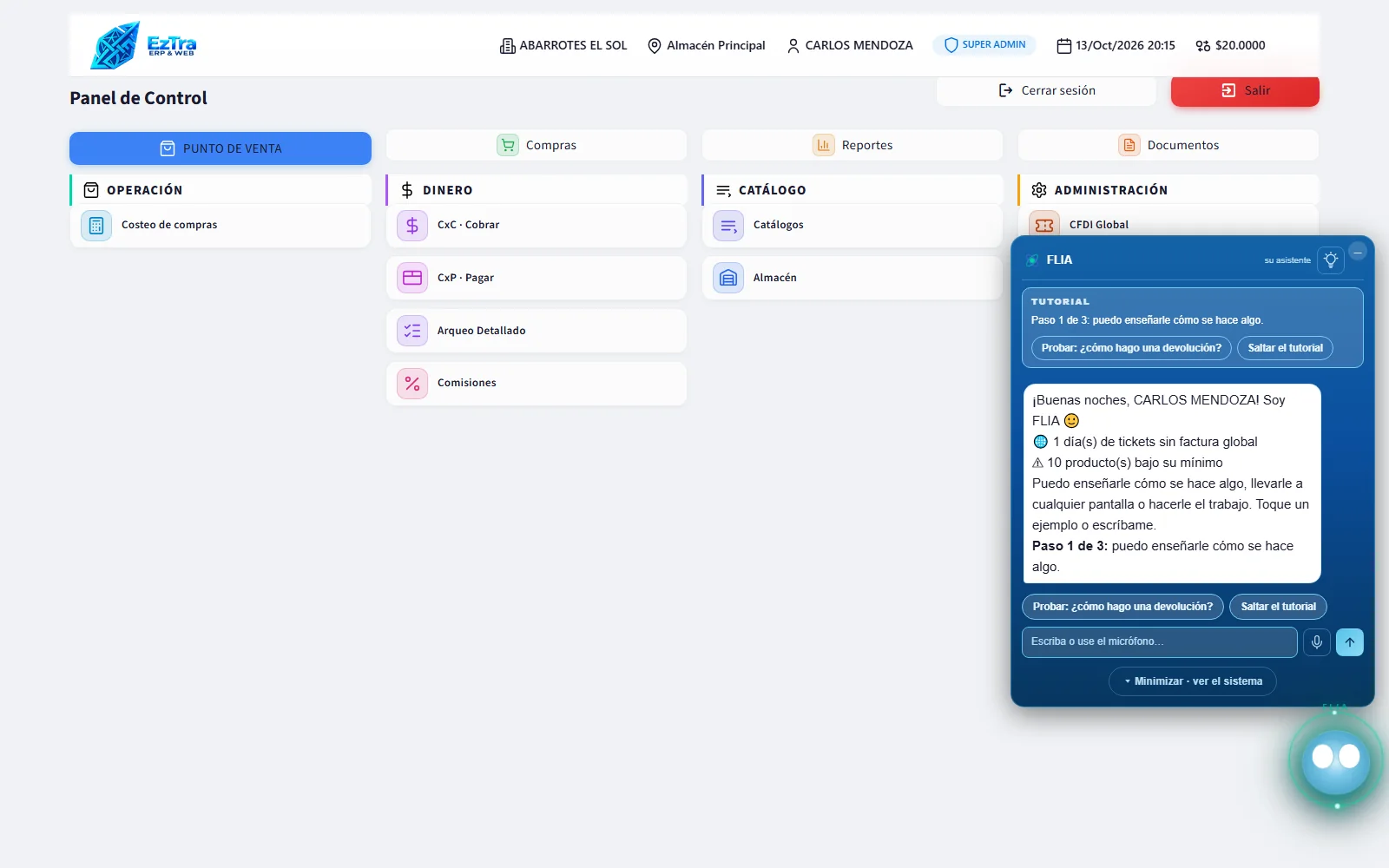Select the PUNTO DE VENTA tab
The image size is (1389, 868).
click(x=221, y=148)
